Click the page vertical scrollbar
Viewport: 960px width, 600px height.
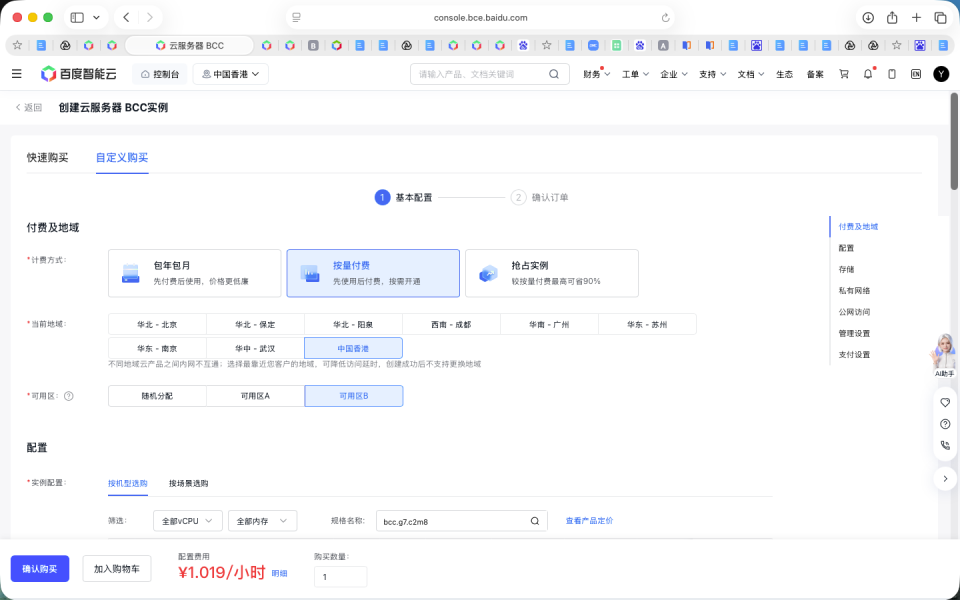click(x=954, y=141)
